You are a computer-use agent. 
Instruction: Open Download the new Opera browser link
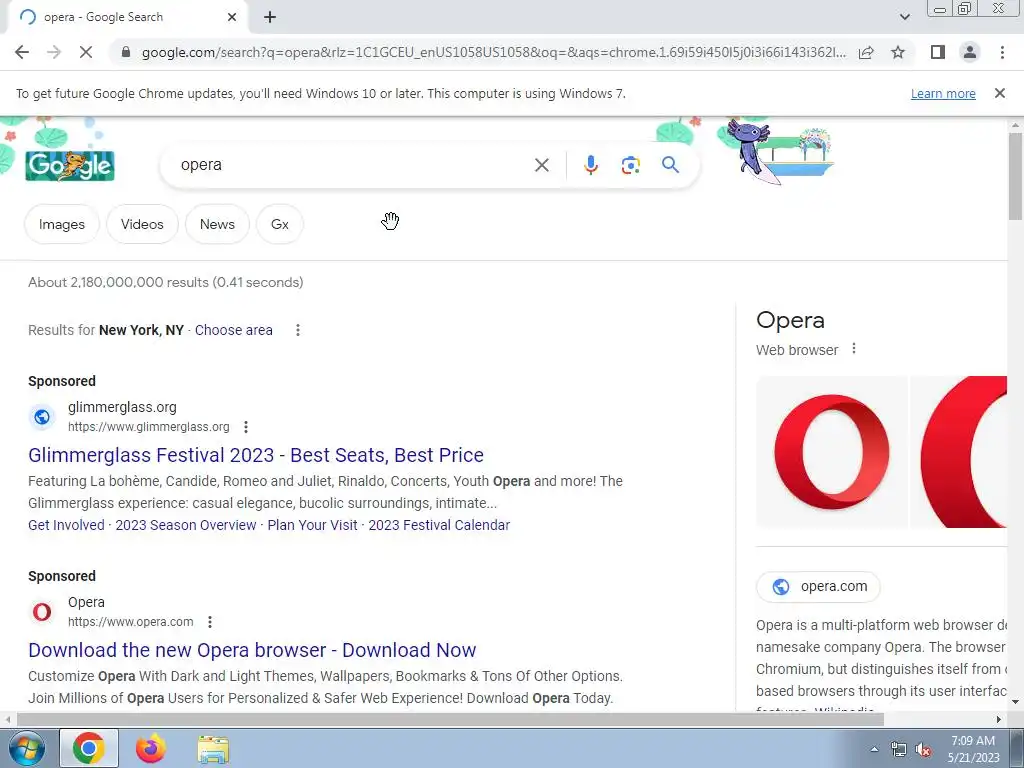pos(252,650)
